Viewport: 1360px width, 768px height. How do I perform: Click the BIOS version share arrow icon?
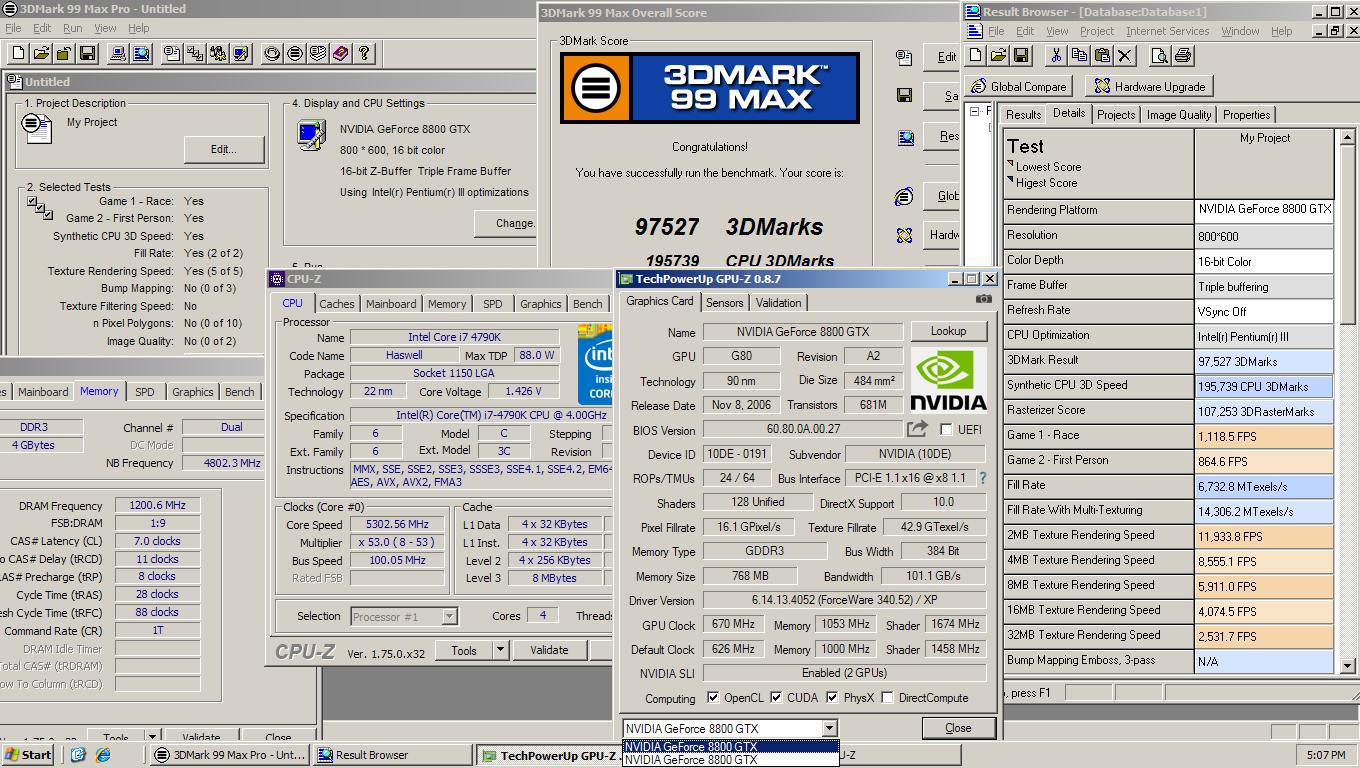917,429
